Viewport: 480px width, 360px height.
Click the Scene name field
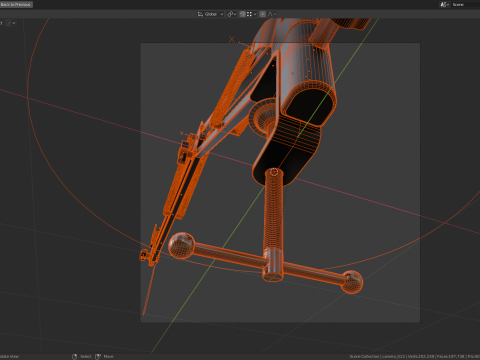tap(465, 4)
